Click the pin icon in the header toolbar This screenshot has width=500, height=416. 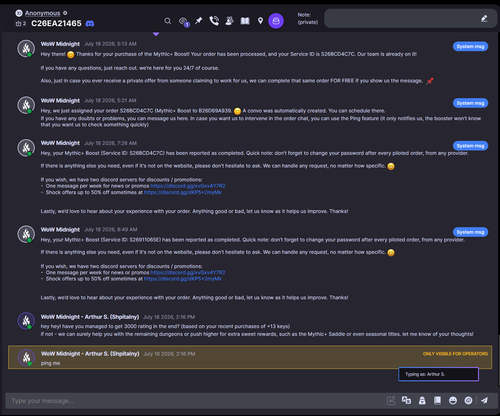199,21
